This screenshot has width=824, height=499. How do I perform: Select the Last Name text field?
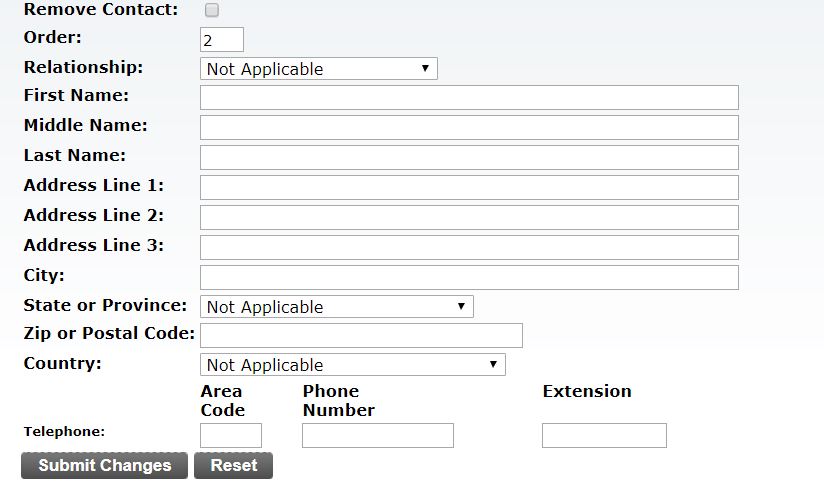tap(469, 157)
